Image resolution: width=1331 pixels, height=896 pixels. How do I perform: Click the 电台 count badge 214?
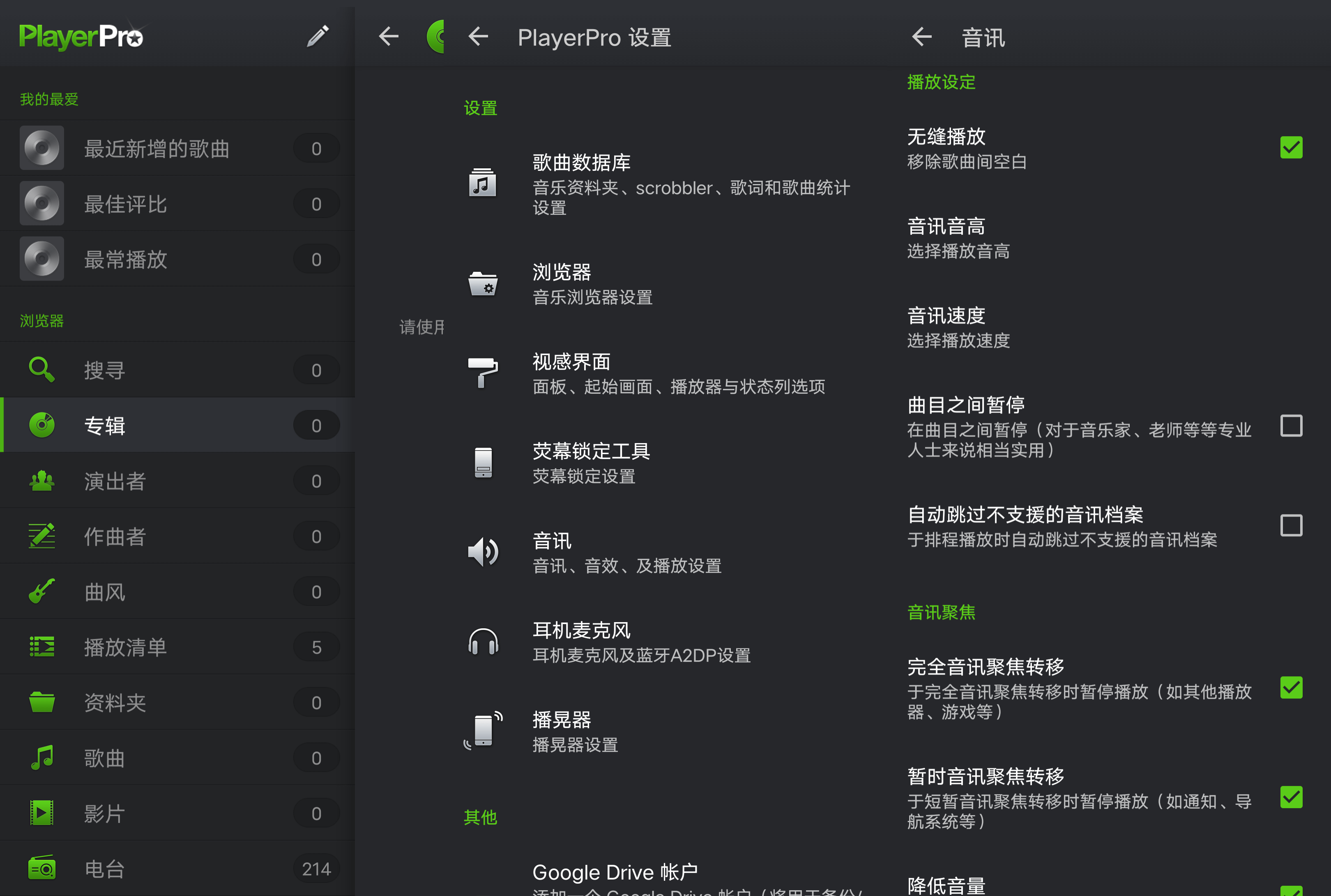click(316, 868)
